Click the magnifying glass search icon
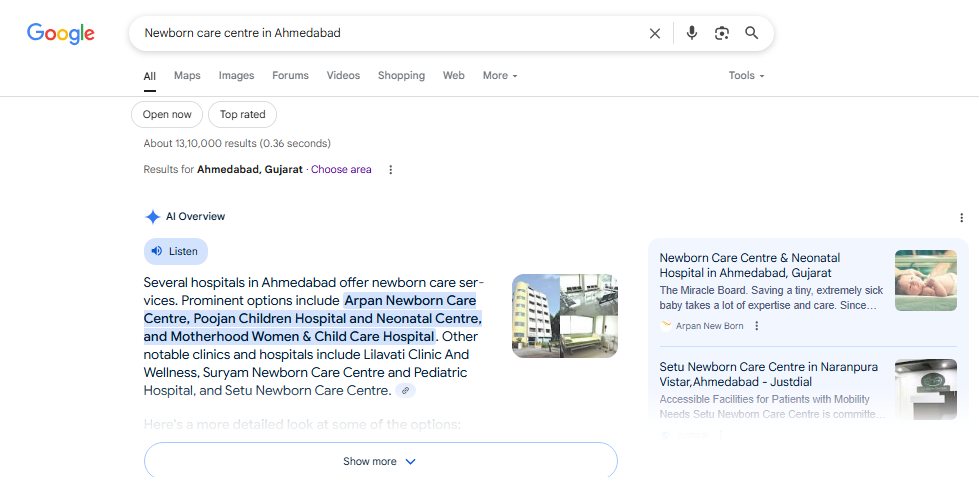Screen dimensions: 979x477 click(752, 33)
